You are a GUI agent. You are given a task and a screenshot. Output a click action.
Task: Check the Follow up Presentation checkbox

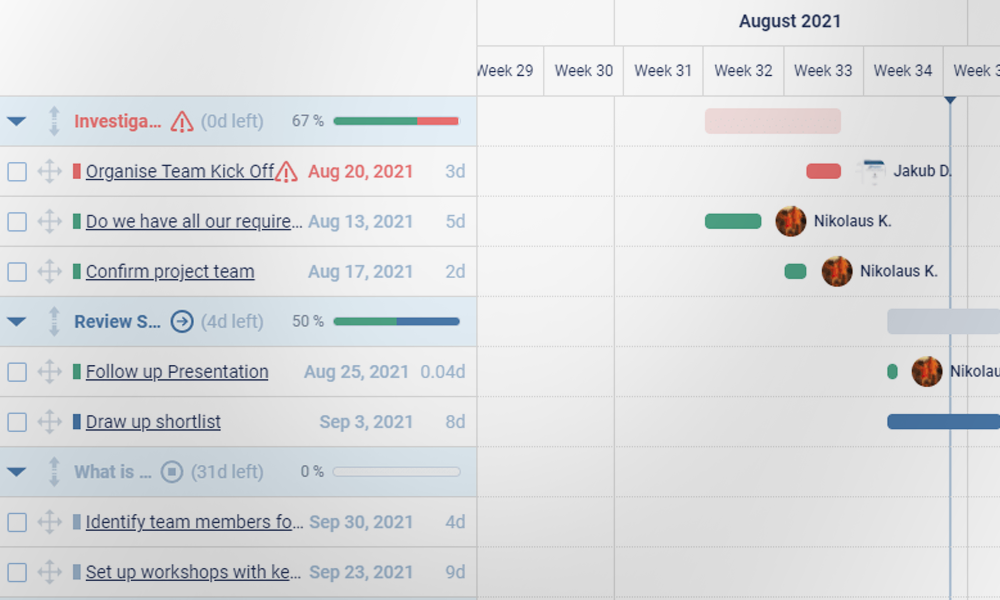pos(17,372)
